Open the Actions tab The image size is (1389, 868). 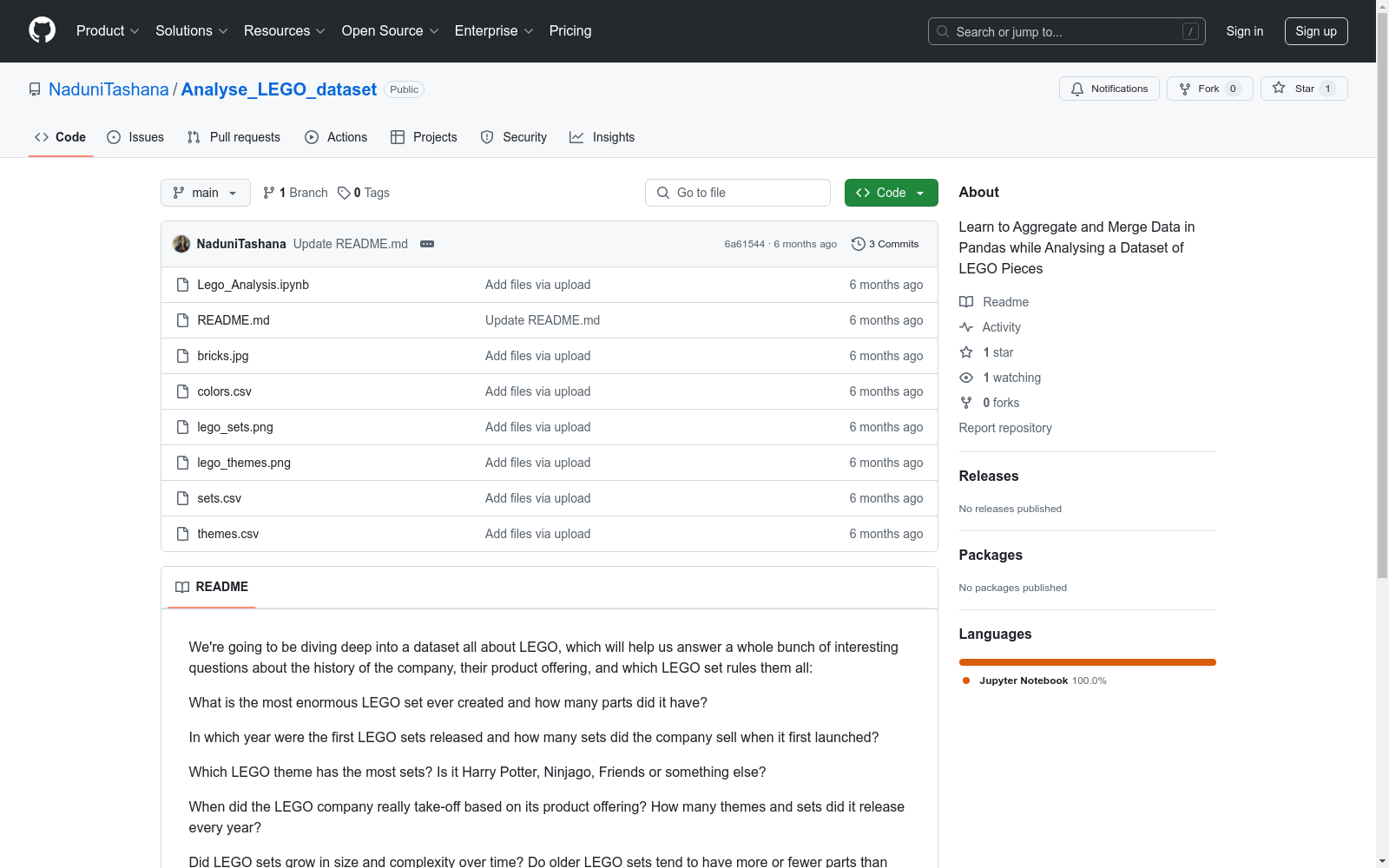tap(336, 137)
